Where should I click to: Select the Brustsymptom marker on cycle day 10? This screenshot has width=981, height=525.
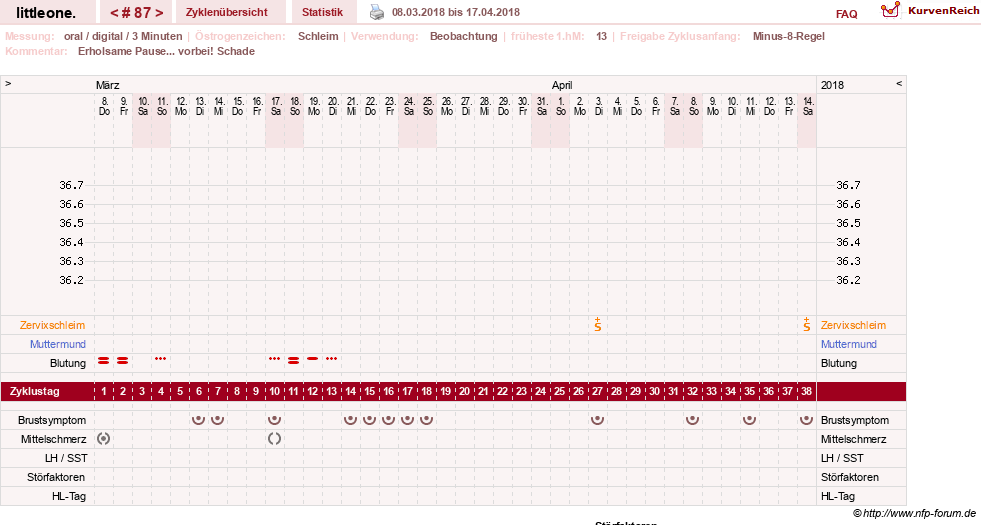click(274, 420)
